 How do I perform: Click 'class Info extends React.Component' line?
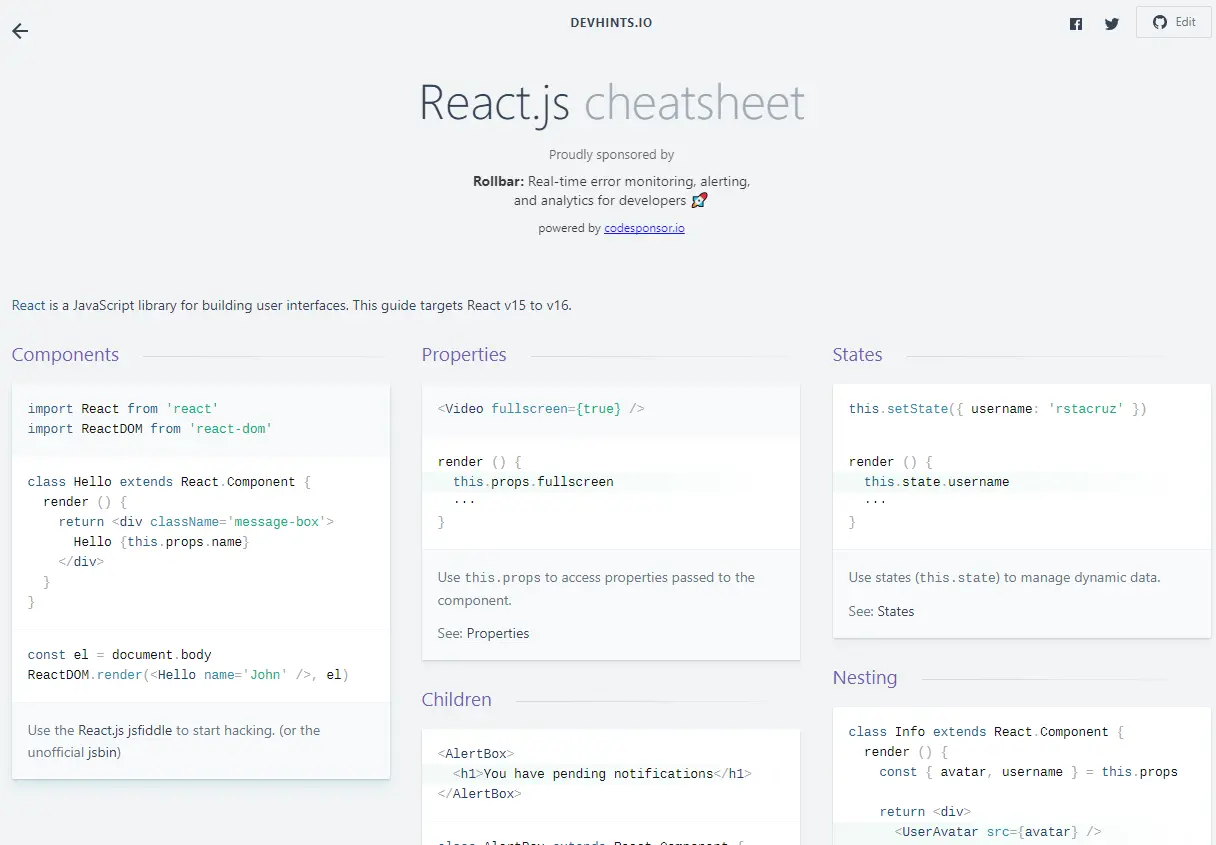[986, 732]
